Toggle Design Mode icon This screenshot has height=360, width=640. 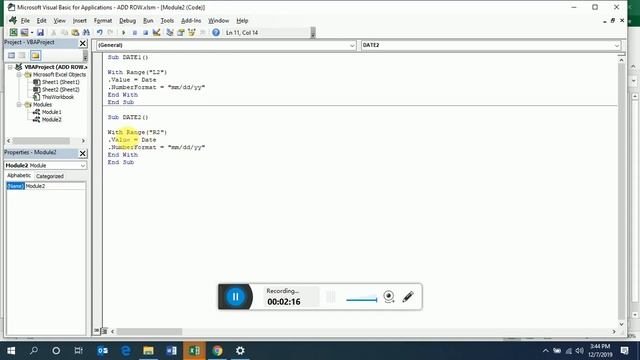156,32
